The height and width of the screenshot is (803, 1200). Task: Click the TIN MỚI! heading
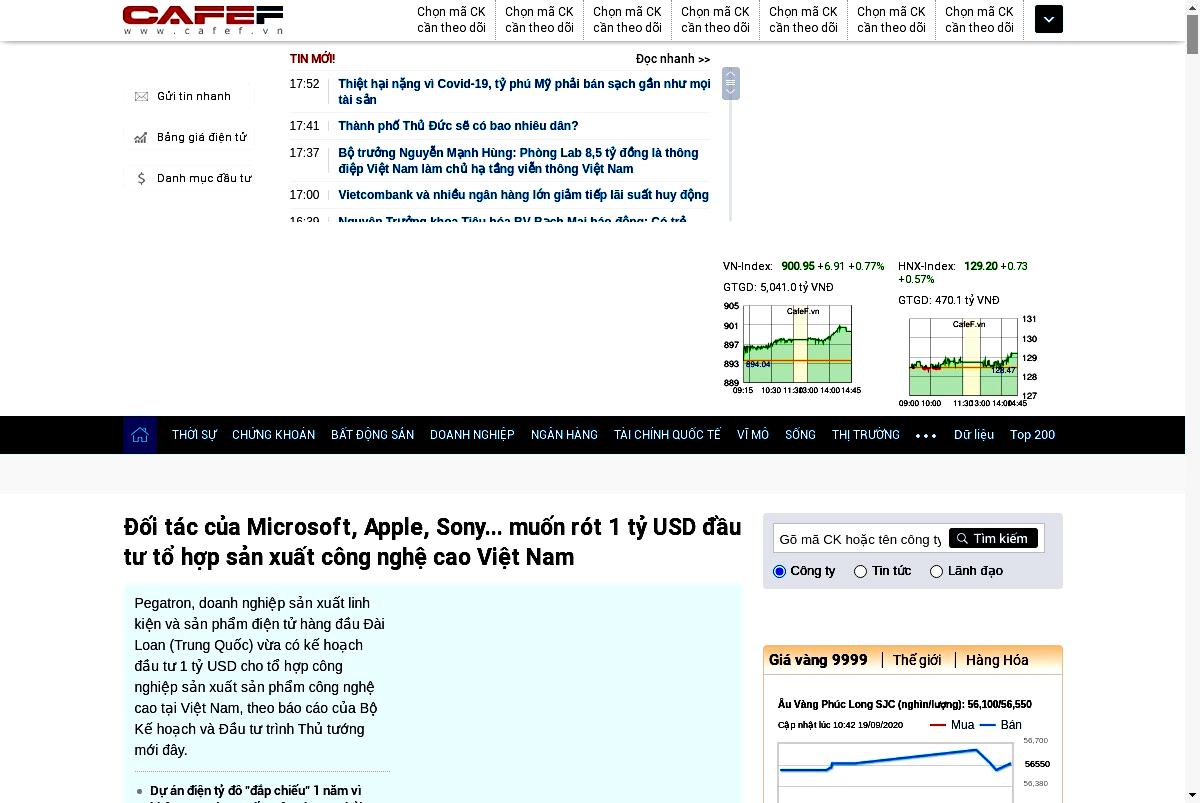312,59
